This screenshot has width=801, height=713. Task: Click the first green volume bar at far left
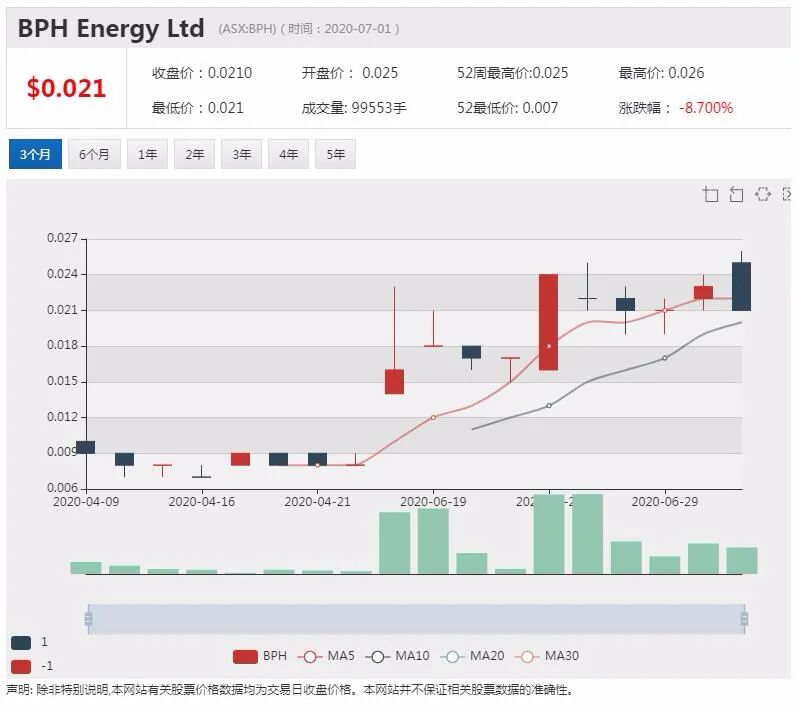coord(86,568)
